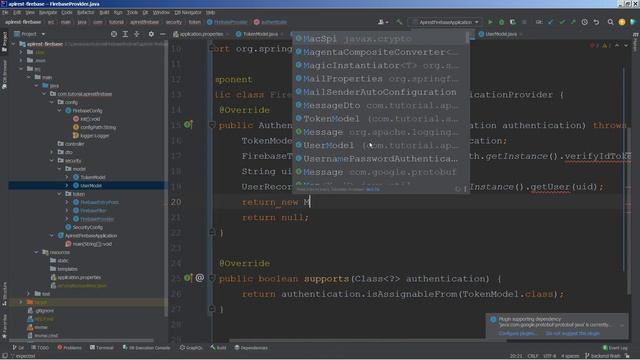Open Search Everywhere magnifier icon
Screen dimensions: 640x360
coord(610,22)
